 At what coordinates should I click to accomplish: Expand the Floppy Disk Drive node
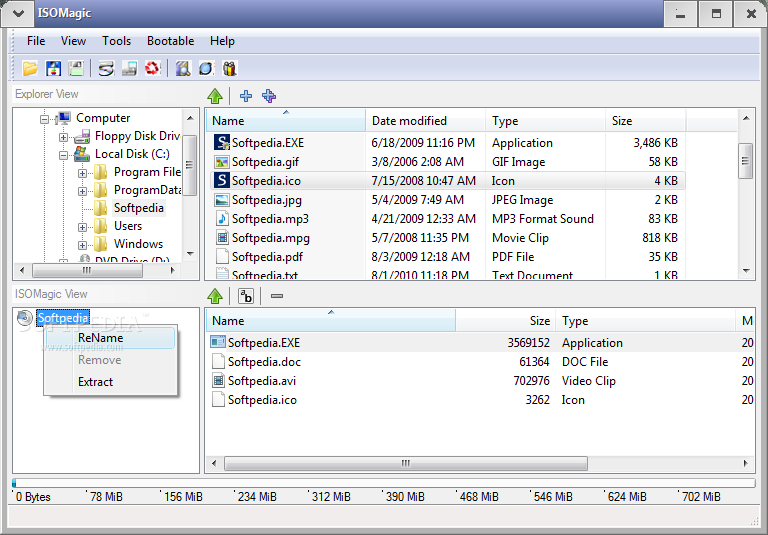(63, 137)
